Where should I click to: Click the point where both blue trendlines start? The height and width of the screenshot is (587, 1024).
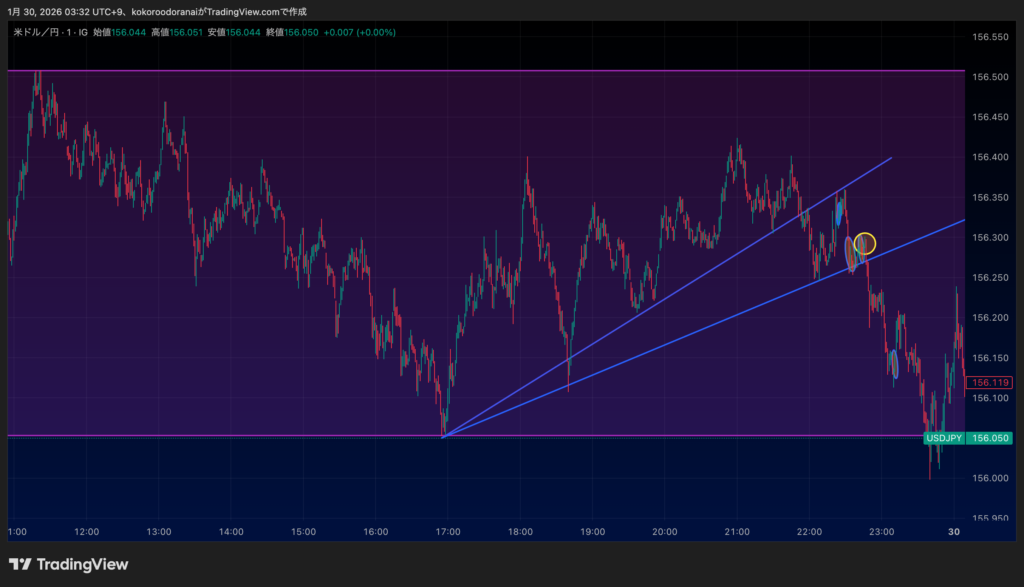[443, 436]
